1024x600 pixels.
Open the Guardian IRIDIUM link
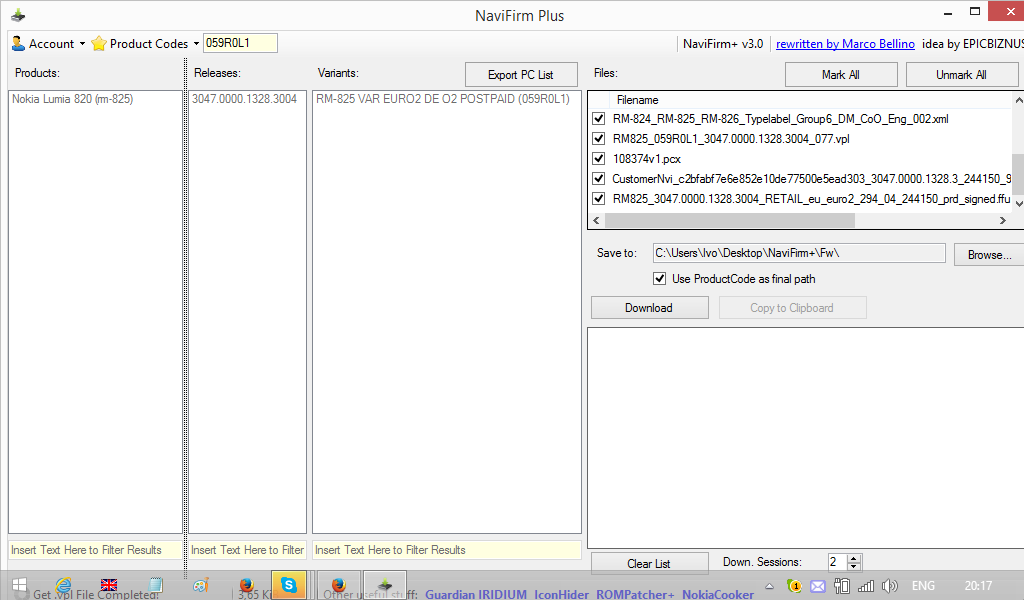click(x=476, y=594)
